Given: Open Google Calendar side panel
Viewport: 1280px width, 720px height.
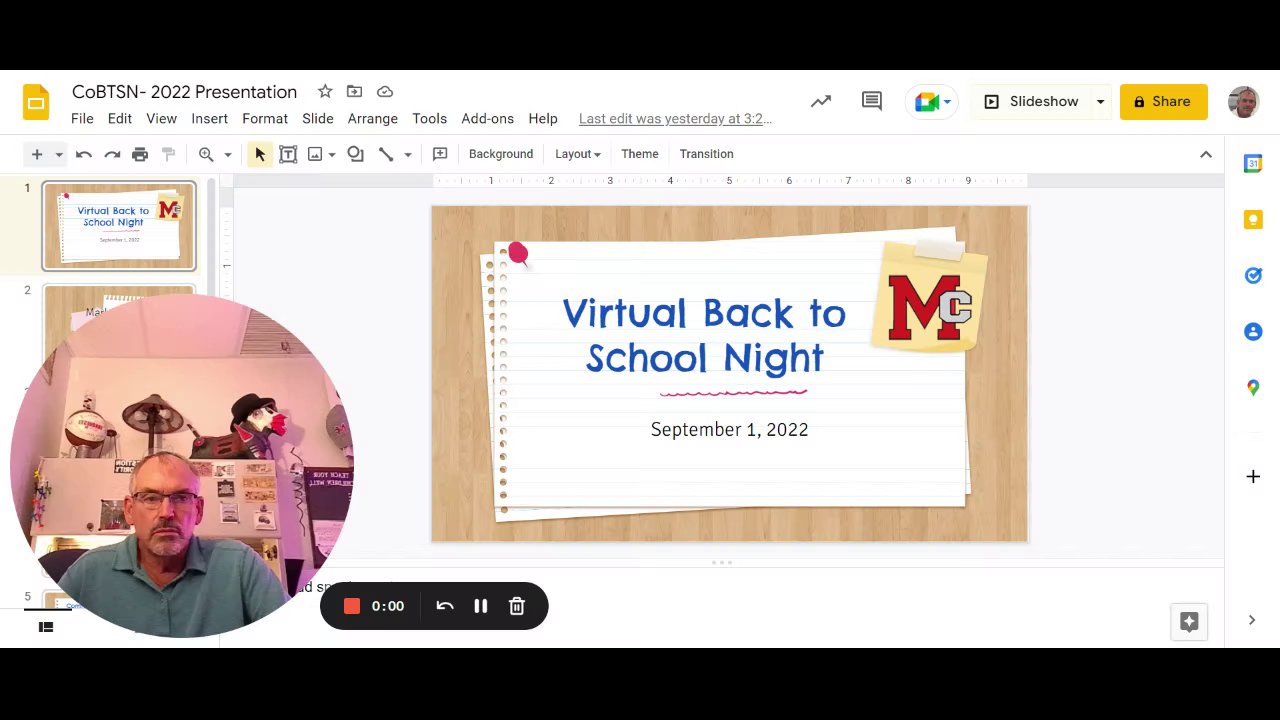Looking at the screenshot, I should pyautogui.click(x=1253, y=163).
